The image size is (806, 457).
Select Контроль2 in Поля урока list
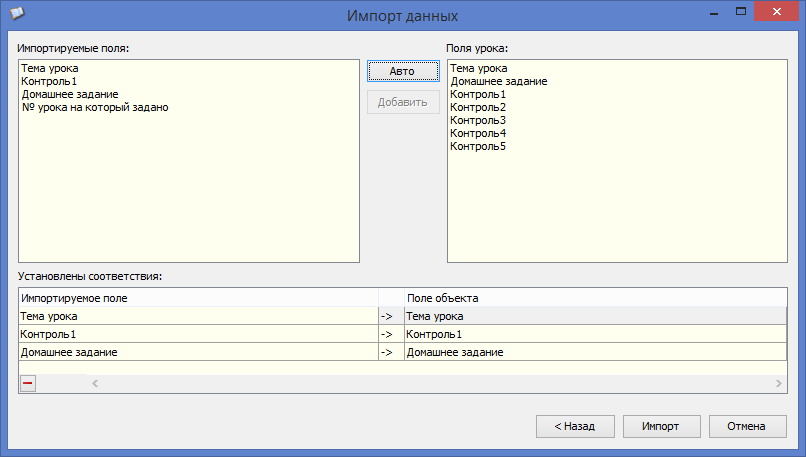(478, 107)
